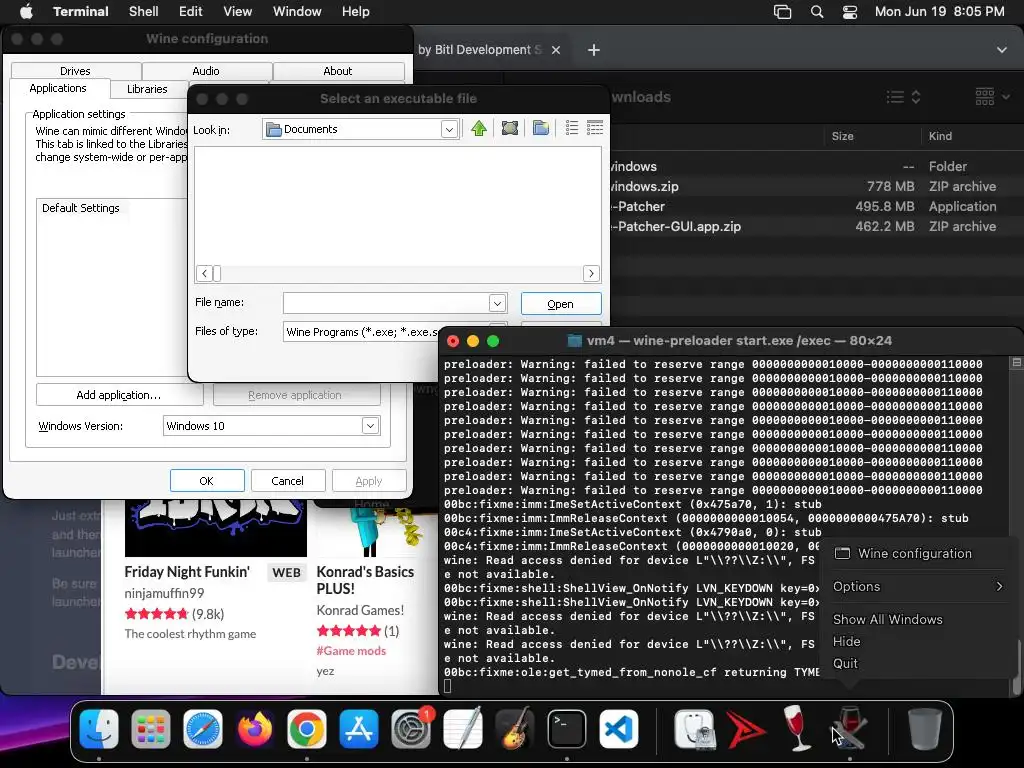Launch Google Chrome from the dock
Screen dimensions: 1024x768
tap(307, 728)
